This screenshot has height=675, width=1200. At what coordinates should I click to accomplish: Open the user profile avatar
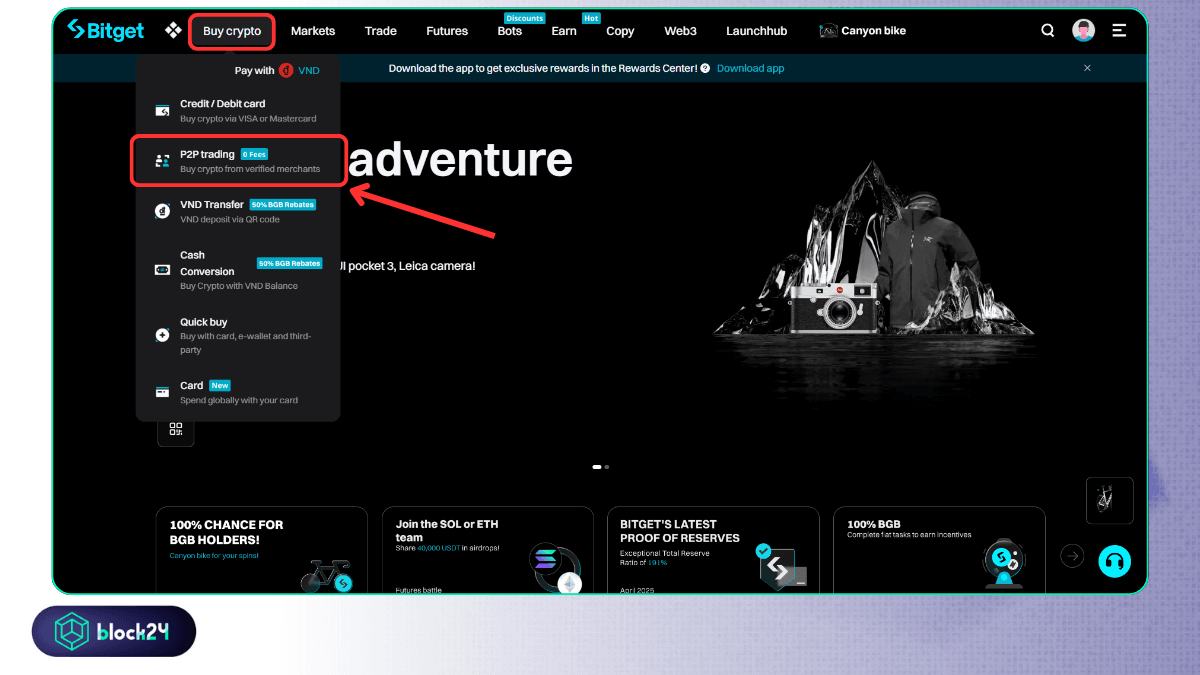[1083, 30]
